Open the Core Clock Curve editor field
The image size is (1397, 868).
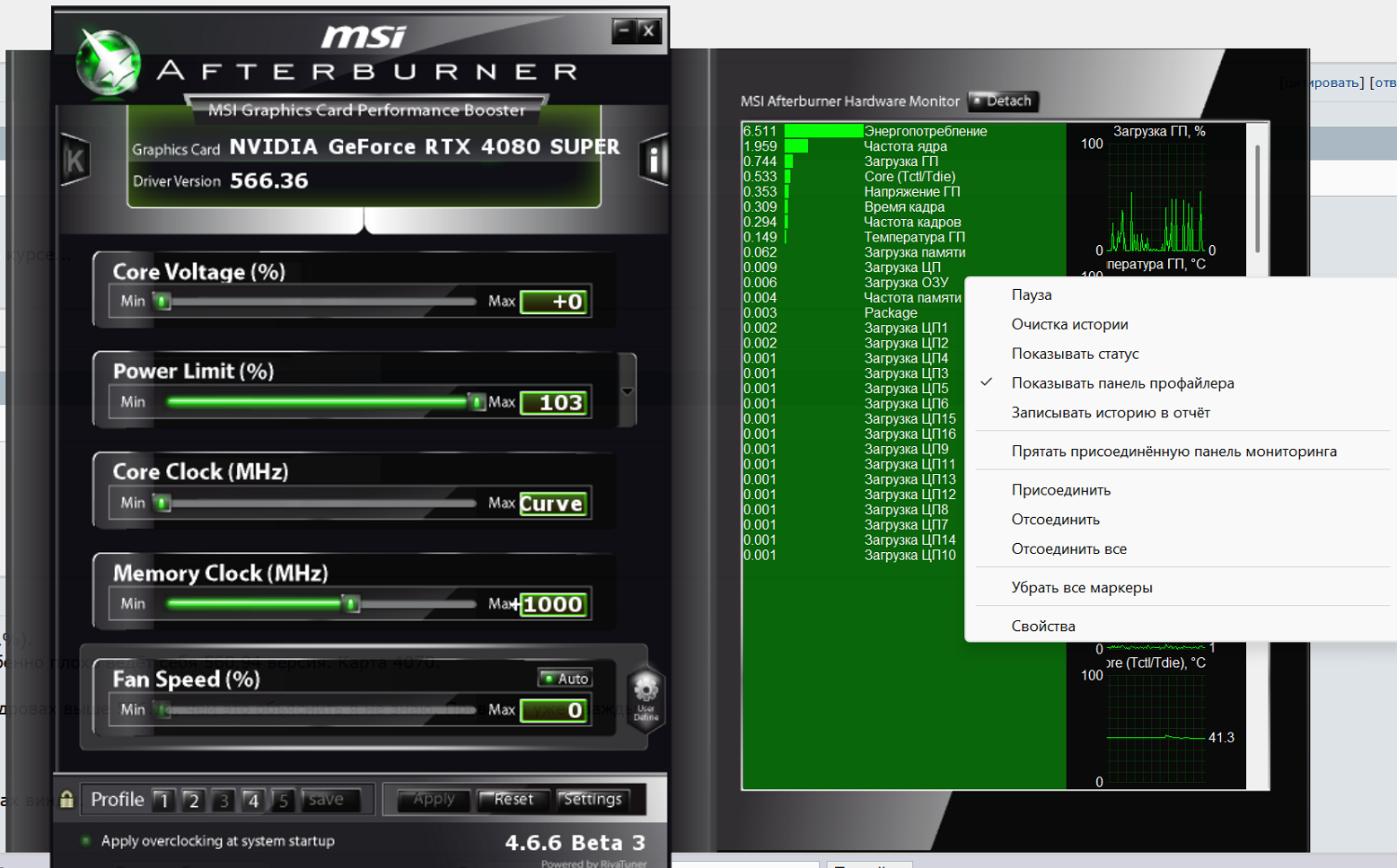coord(554,504)
